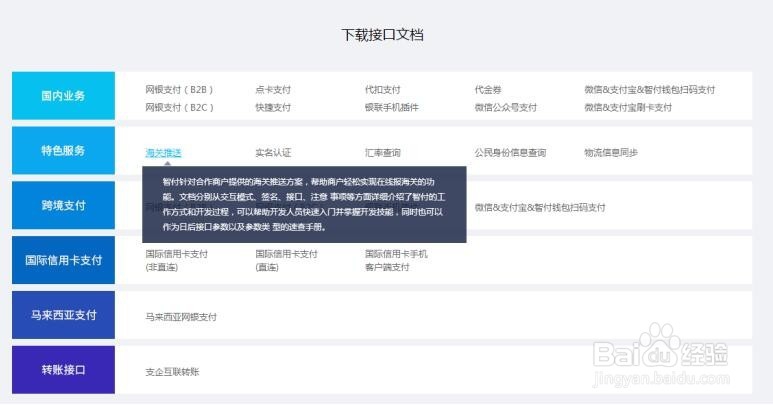Screen dimensions: 773x405
Task: Open the 国际信用卡支付 (直连) link
Action: [286, 261]
